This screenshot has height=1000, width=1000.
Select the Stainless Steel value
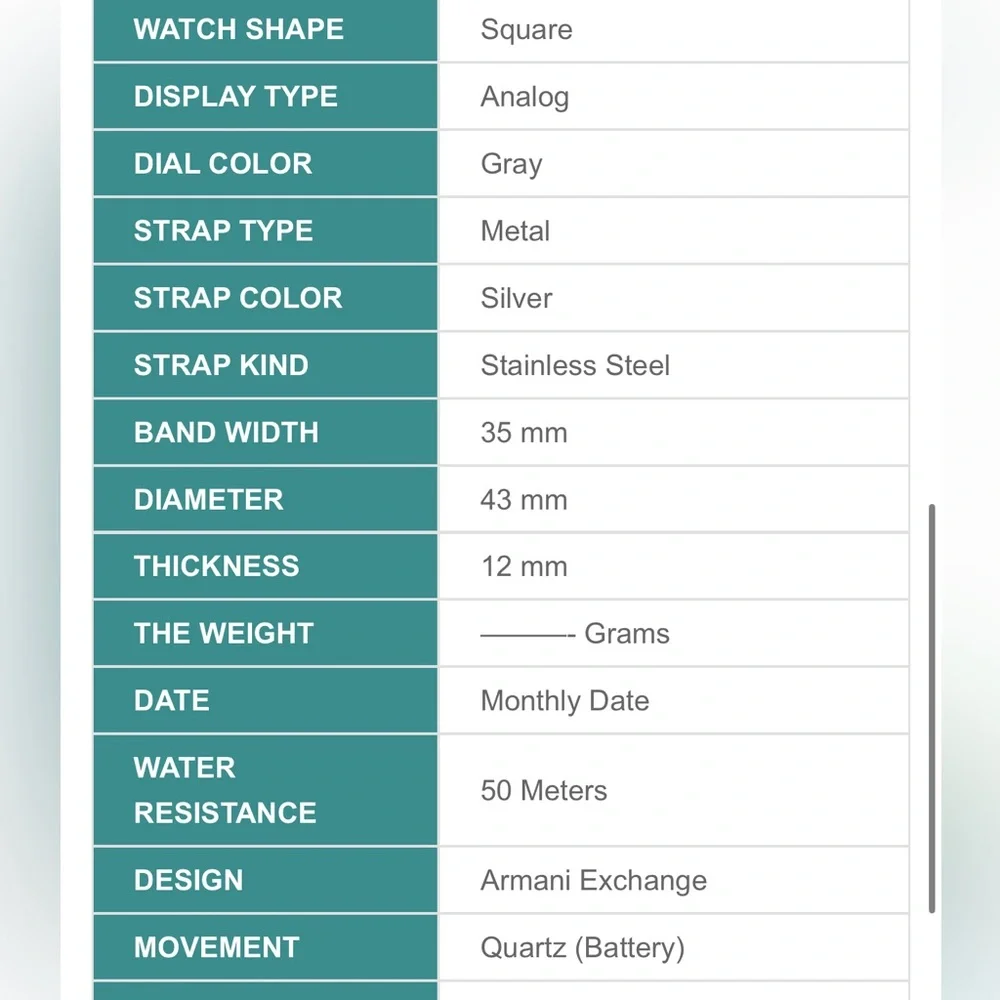tap(575, 365)
